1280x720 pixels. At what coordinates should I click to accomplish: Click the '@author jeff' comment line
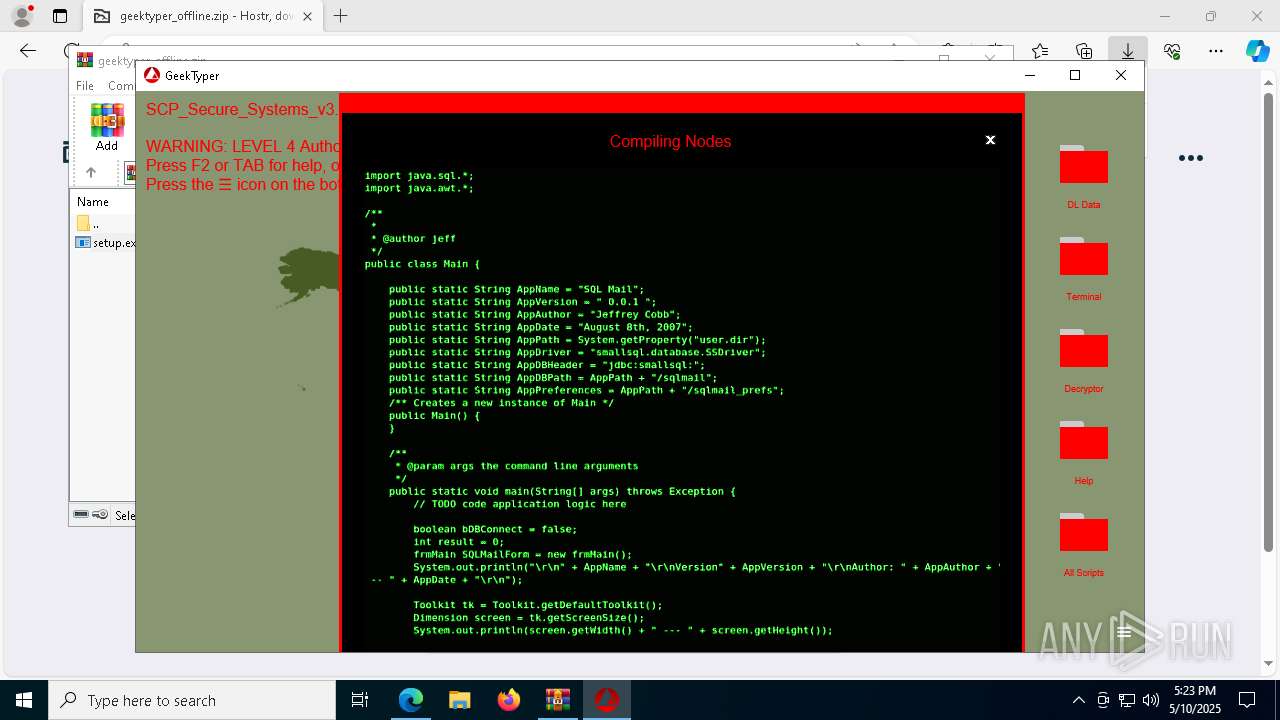tap(419, 239)
